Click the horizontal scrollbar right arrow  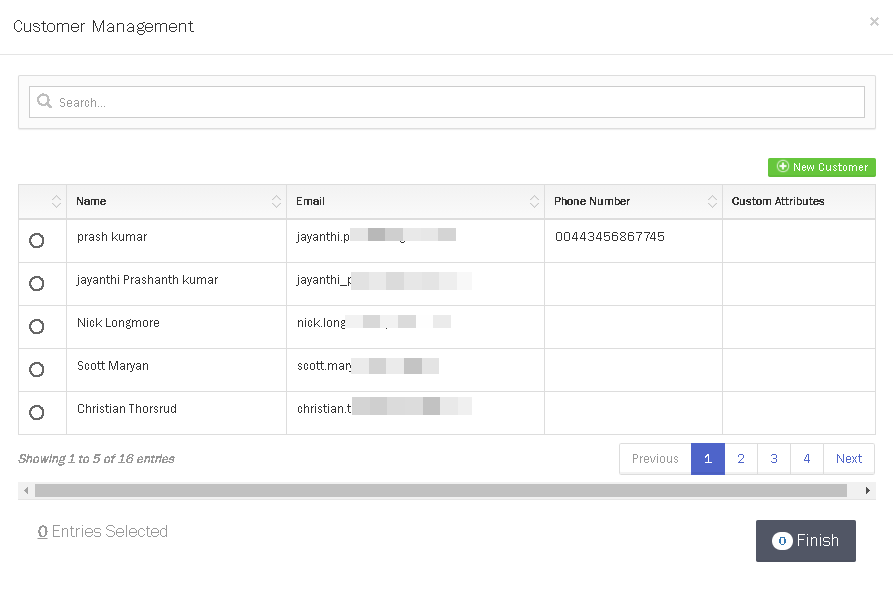click(x=867, y=491)
